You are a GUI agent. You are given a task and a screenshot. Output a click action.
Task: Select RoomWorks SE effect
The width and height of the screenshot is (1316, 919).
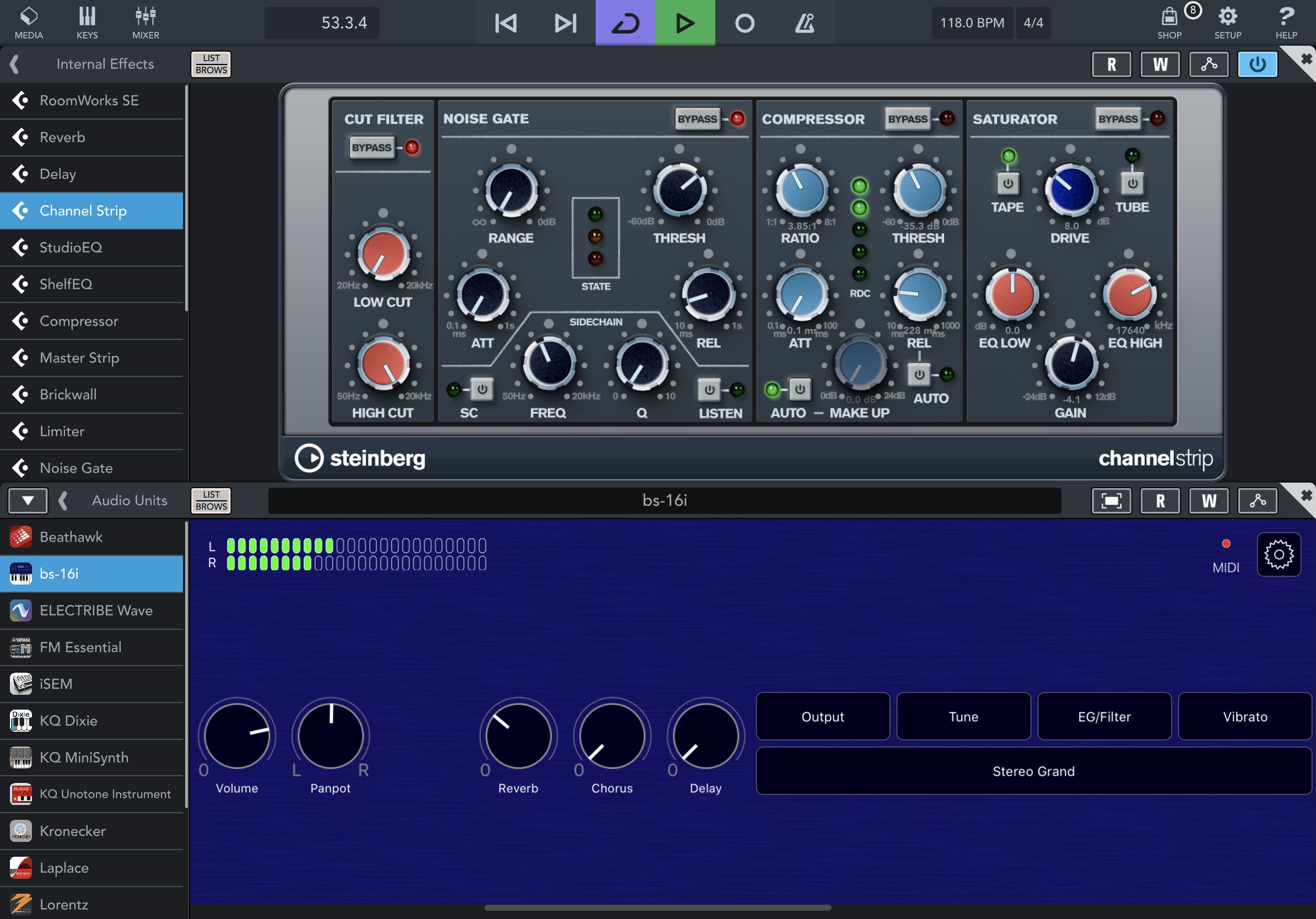tap(91, 101)
